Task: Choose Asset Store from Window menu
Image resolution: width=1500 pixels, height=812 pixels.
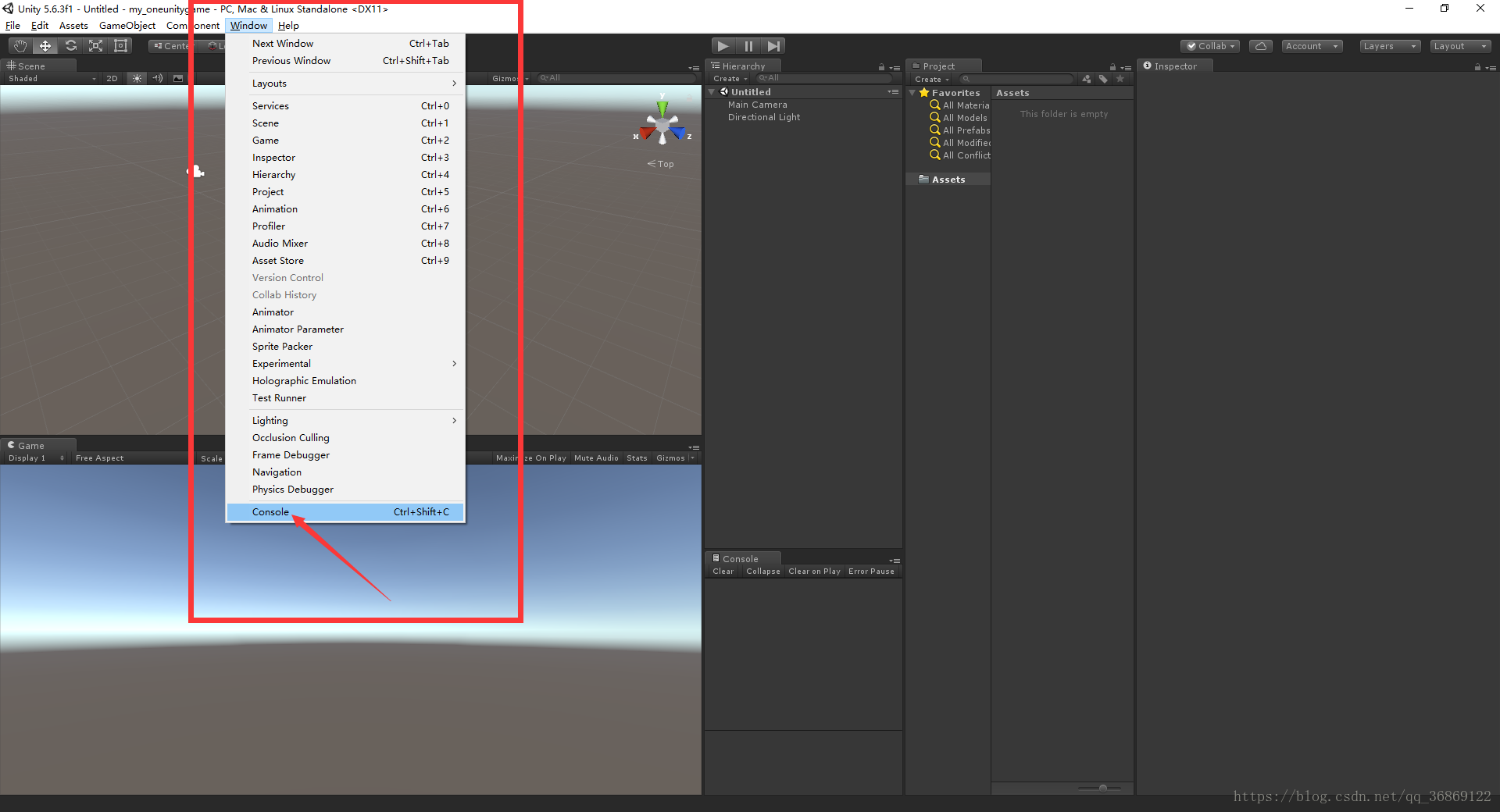Action: pyautogui.click(x=345, y=261)
